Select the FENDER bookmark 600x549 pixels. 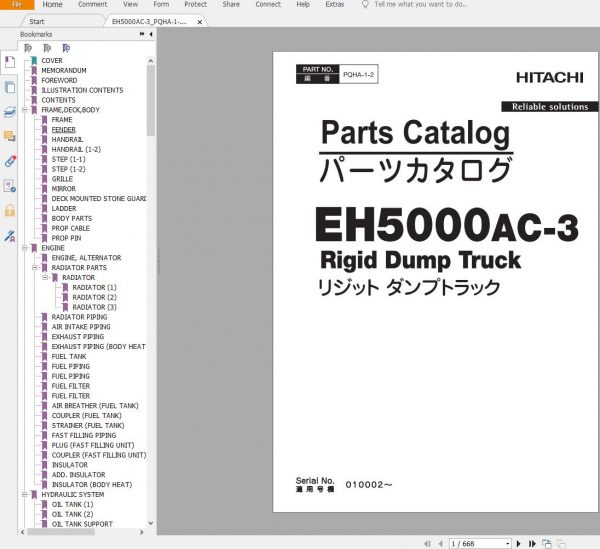pos(64,130)
